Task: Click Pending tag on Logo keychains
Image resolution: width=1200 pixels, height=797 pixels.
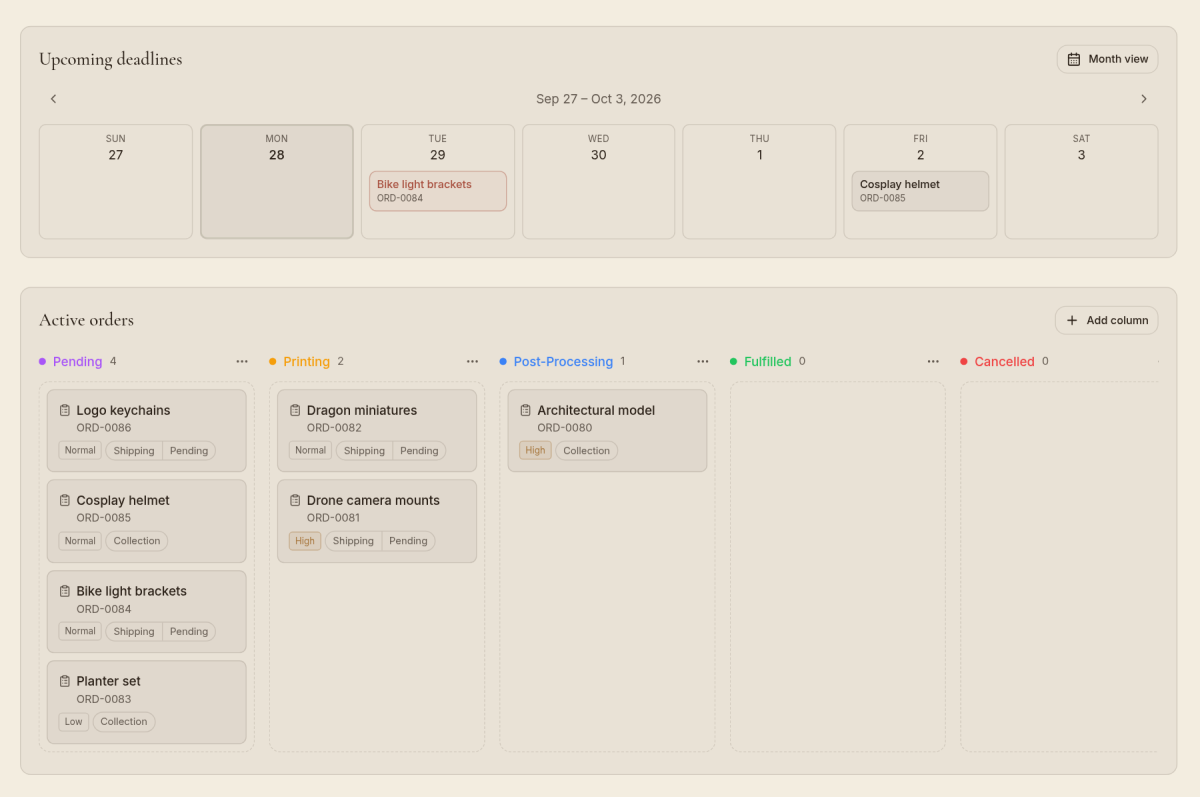Action: pyautogui.click(x=189, y=451)
